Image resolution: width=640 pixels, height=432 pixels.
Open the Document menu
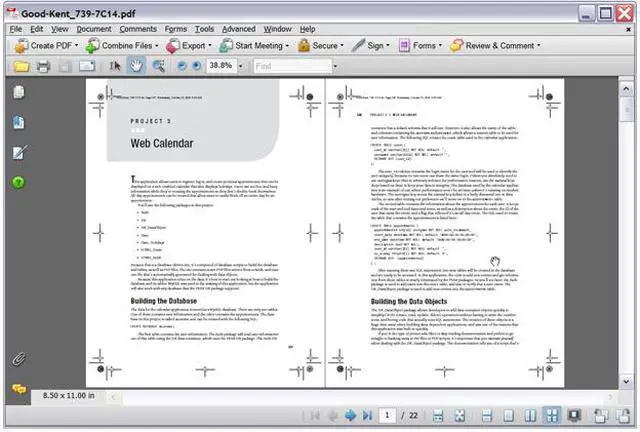point(94,29)
